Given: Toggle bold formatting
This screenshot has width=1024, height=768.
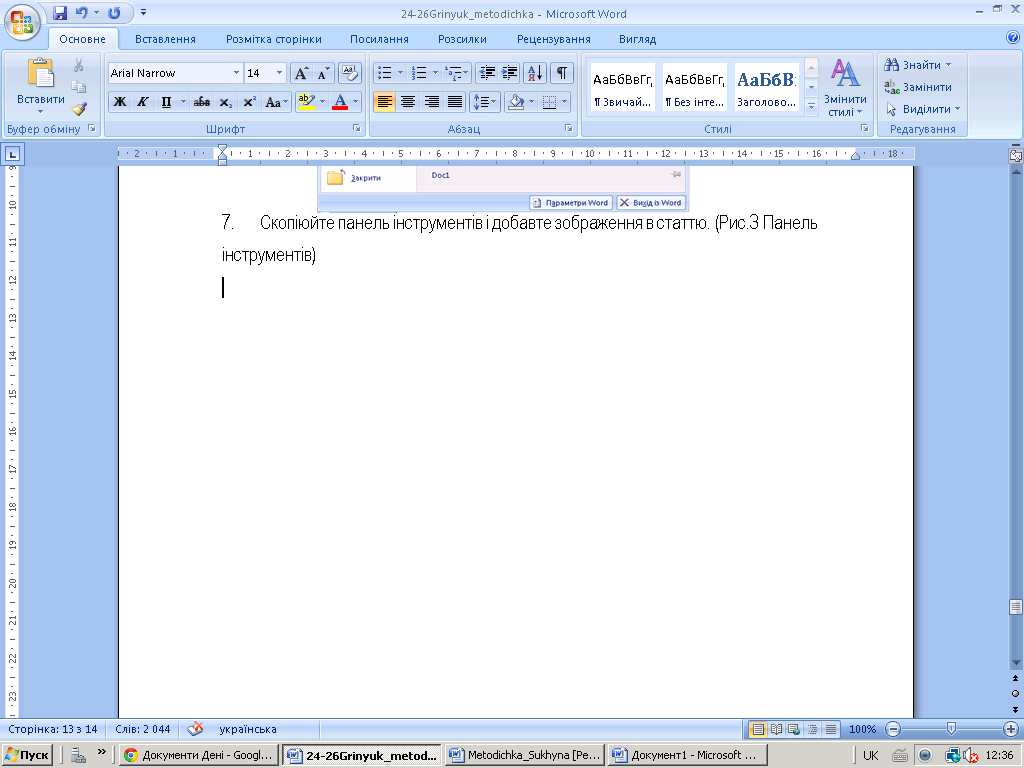Looking at the screenshot, I should point(120,102).
